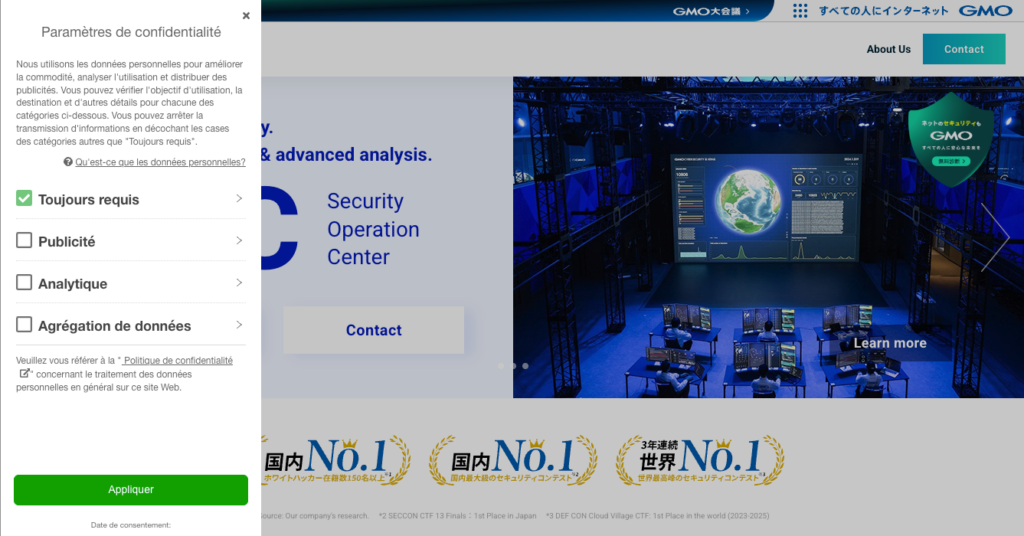Click the middle 国内No.1 security contest badge

(513, 460)
